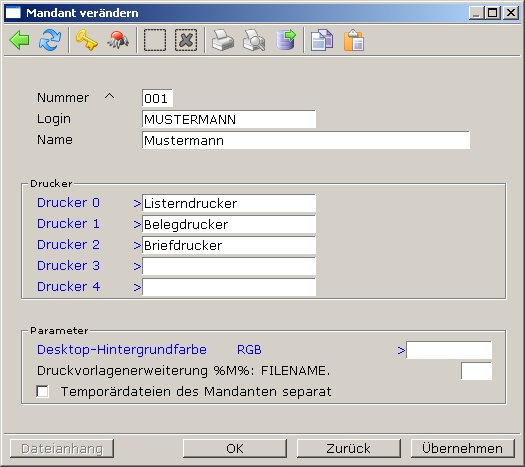Open print preview with magnifier icon
The height and width of the screenshot is (467, 525).
tap(254, 40)
